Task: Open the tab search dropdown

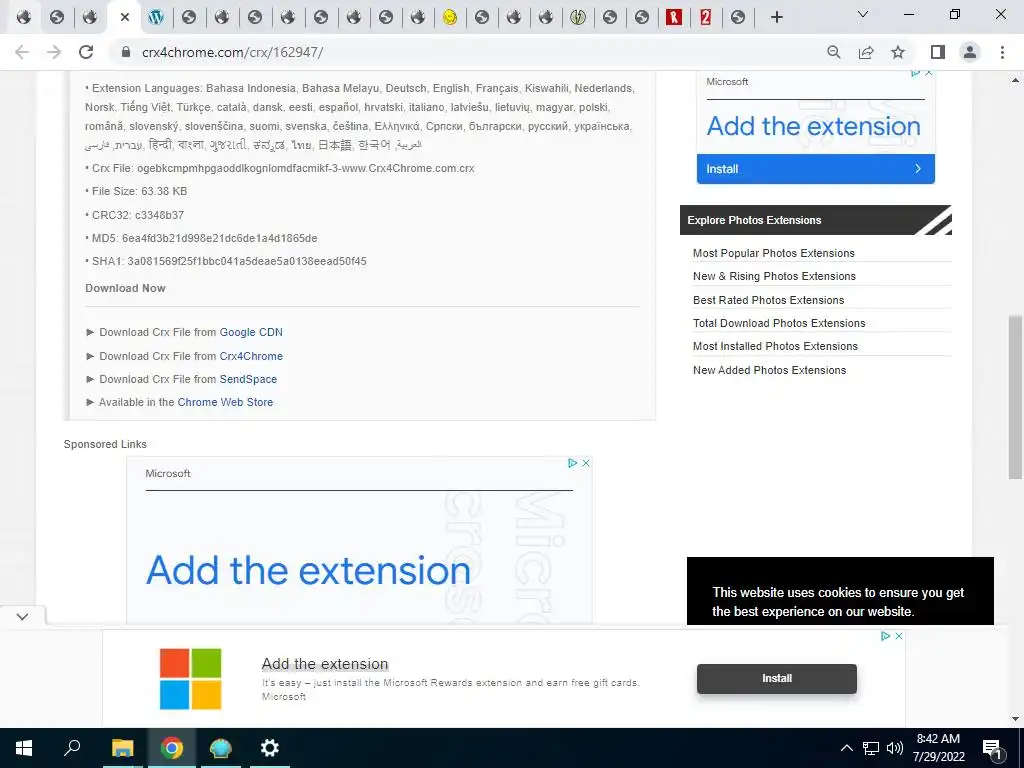Action: coord(863,14)
